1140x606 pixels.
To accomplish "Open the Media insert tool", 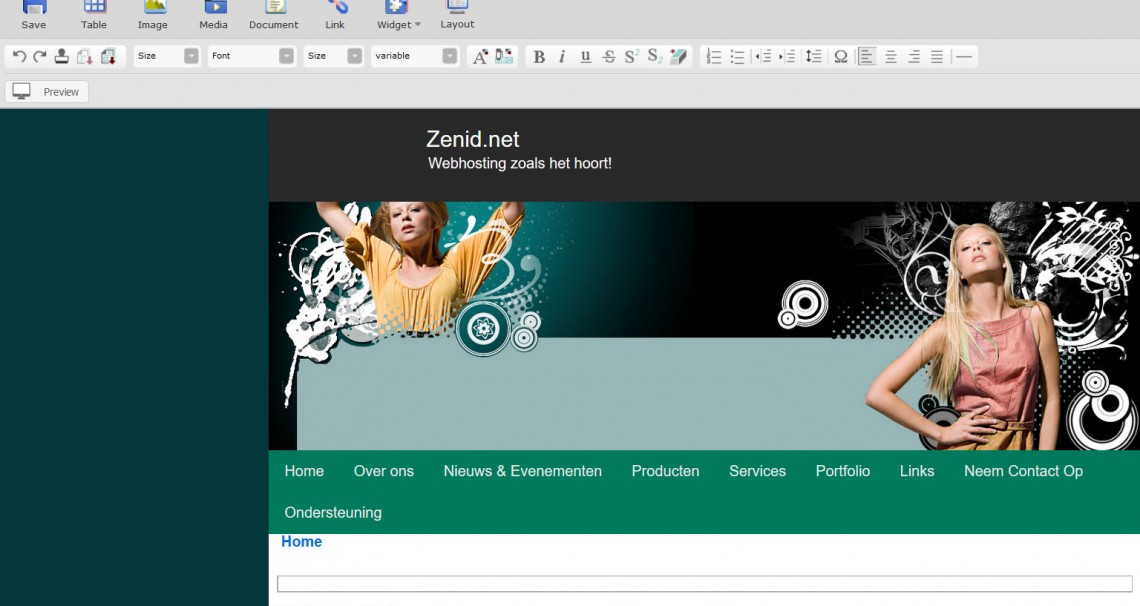I will coord(213,15).
